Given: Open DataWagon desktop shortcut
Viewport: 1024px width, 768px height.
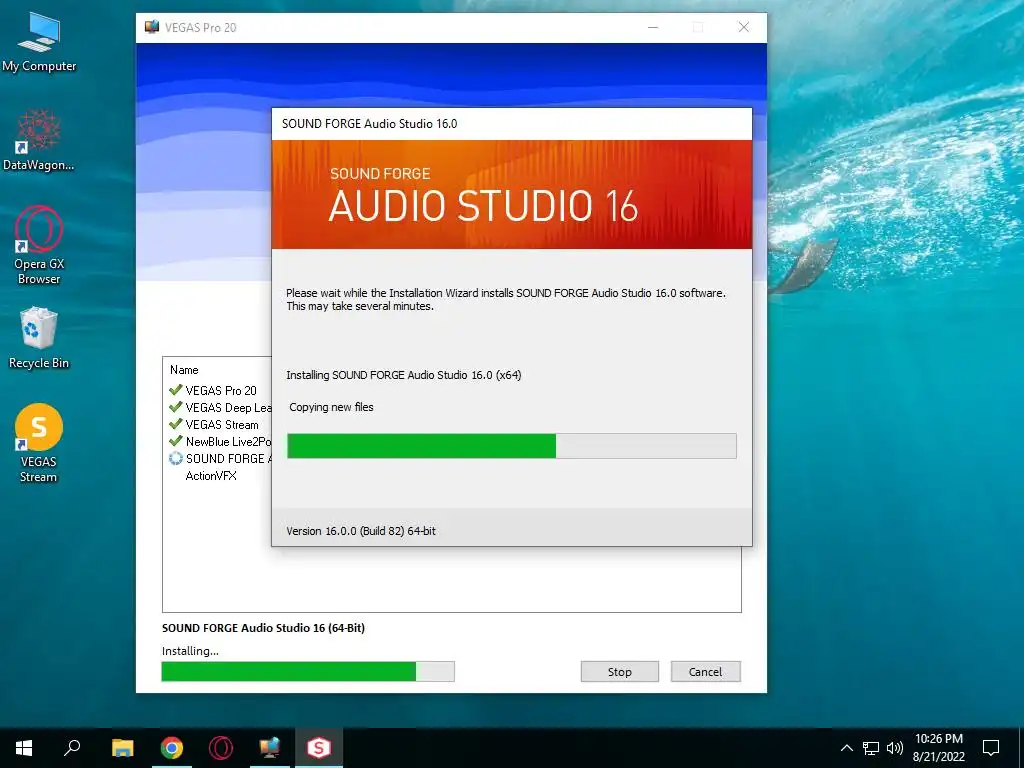Looking at the screenshot, I should click(x=39, y=140).
